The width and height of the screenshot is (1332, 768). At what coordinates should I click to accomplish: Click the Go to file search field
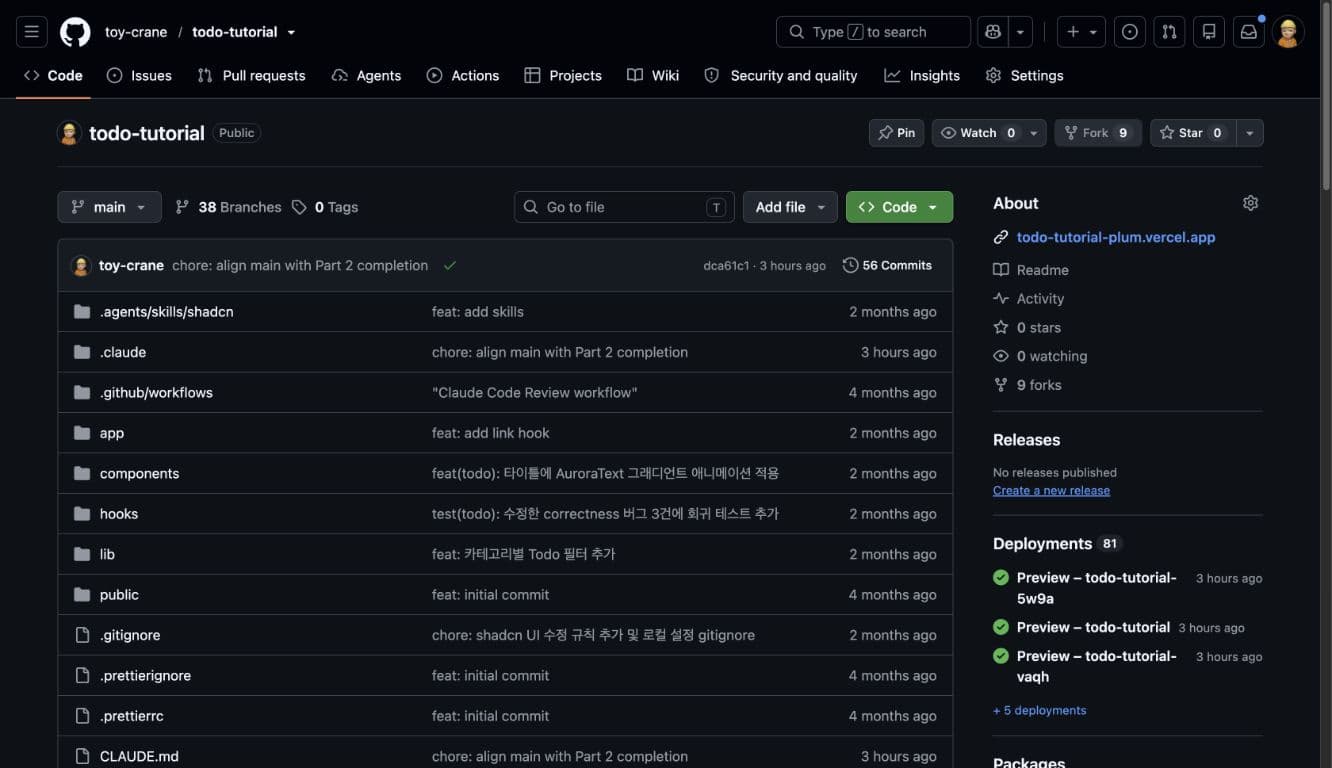point(624,207)
